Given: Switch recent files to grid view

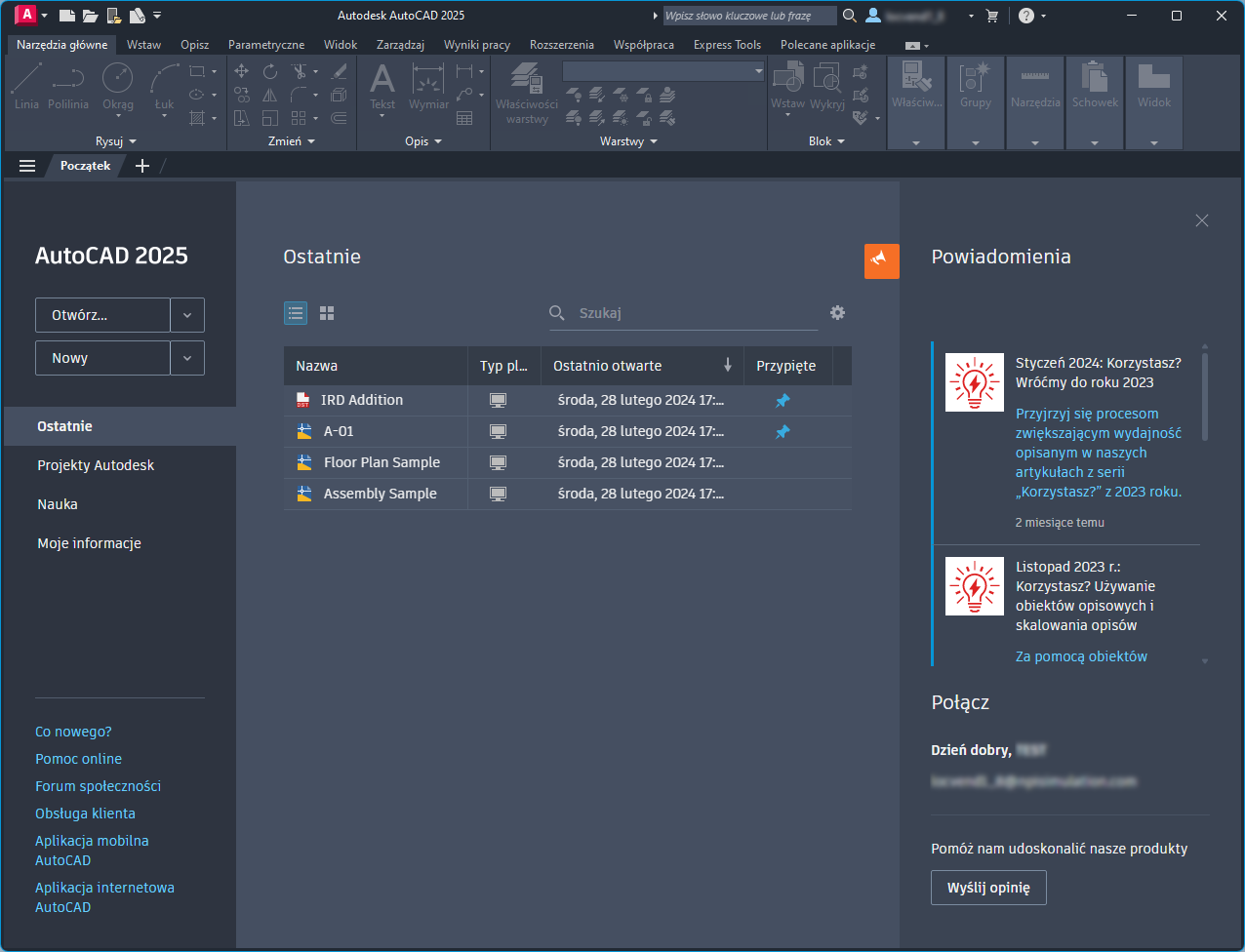Looking at the screenshot, I should pyautogui.click(x=327, y=313).
